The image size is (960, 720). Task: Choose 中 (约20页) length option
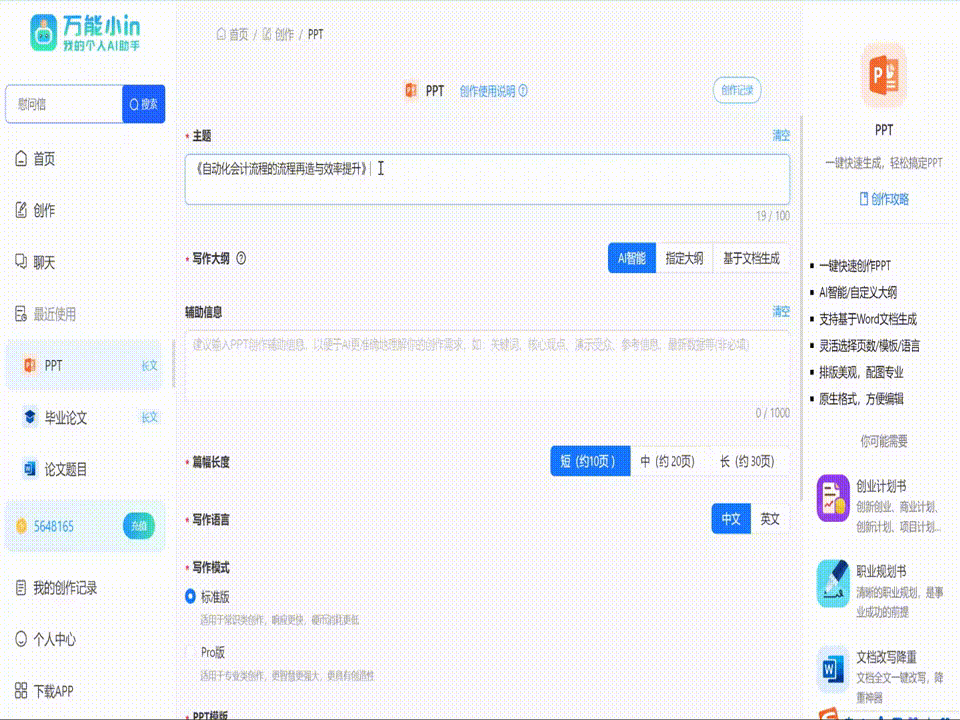pyautogui.click(x=667, y=461)
